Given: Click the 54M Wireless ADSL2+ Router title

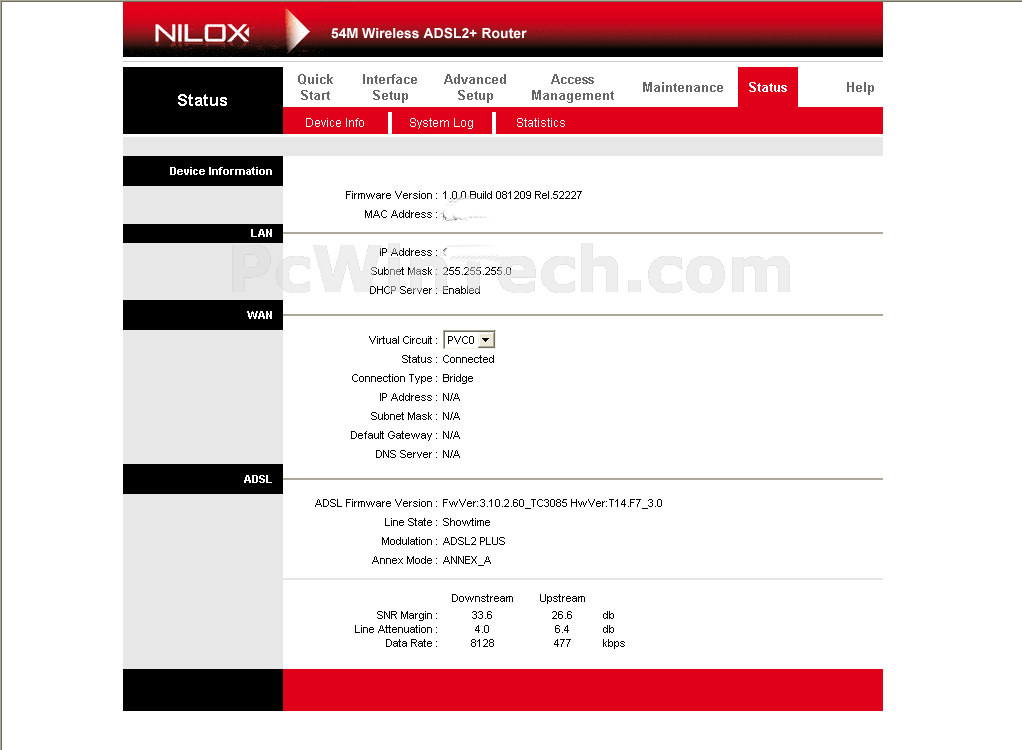Looking at the screenshot, I should [428, 33].
